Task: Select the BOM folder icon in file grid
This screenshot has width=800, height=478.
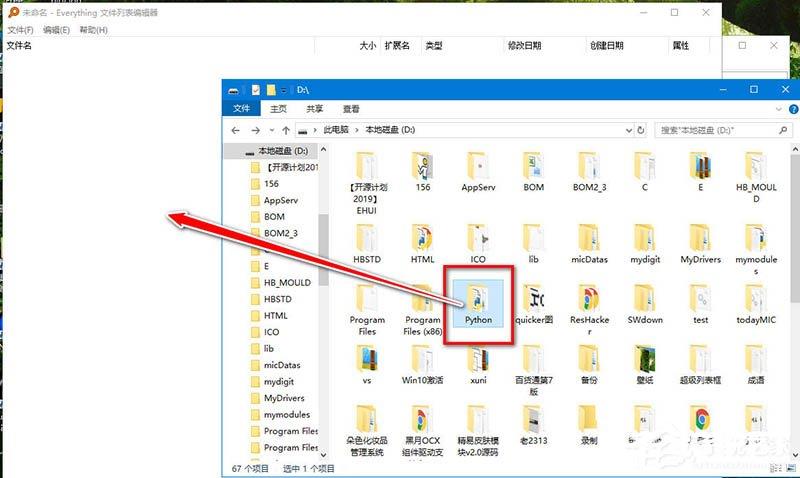Action: (533, 166)
